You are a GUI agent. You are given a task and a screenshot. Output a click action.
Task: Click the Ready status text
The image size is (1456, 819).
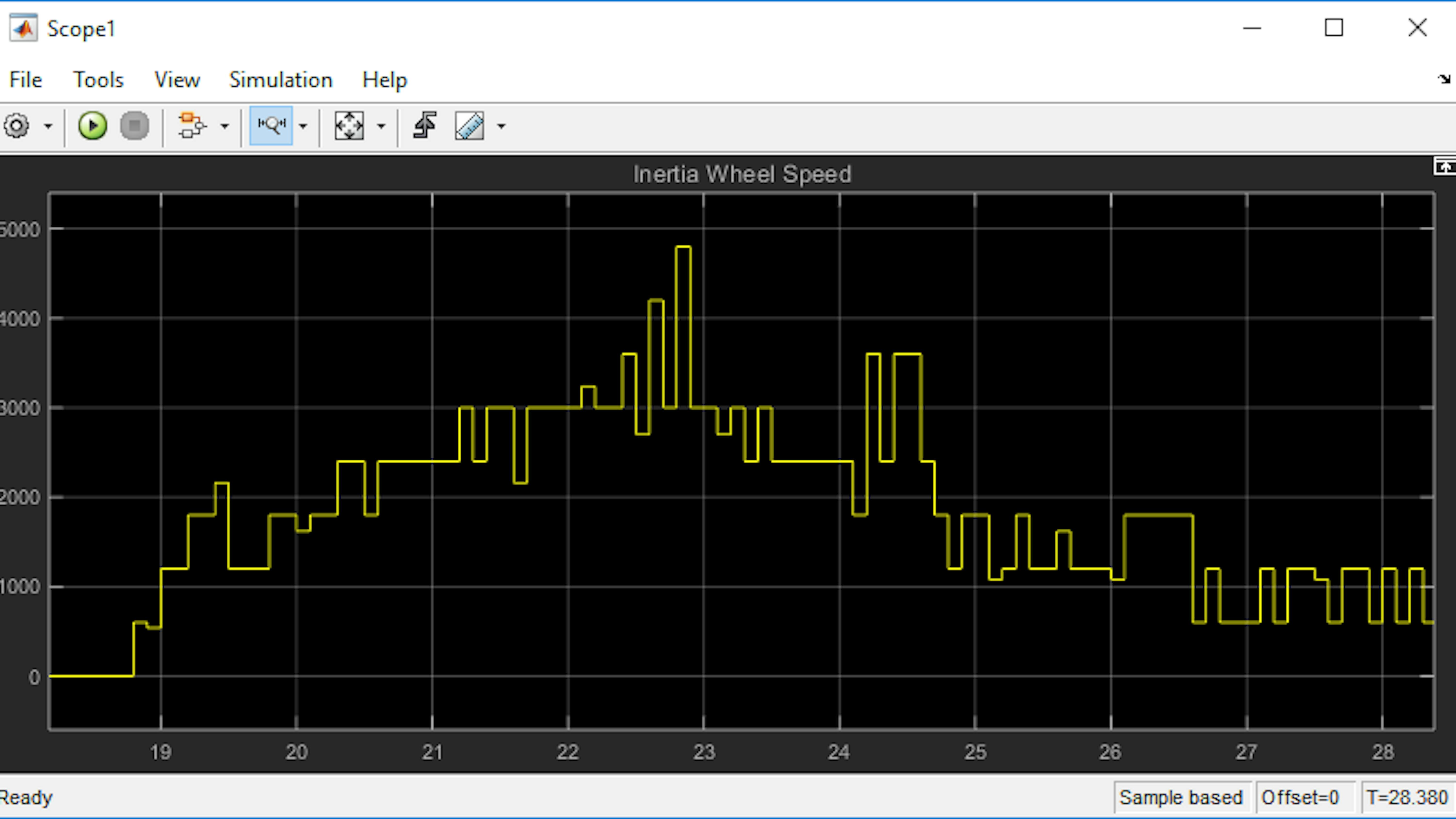[26, 797]
